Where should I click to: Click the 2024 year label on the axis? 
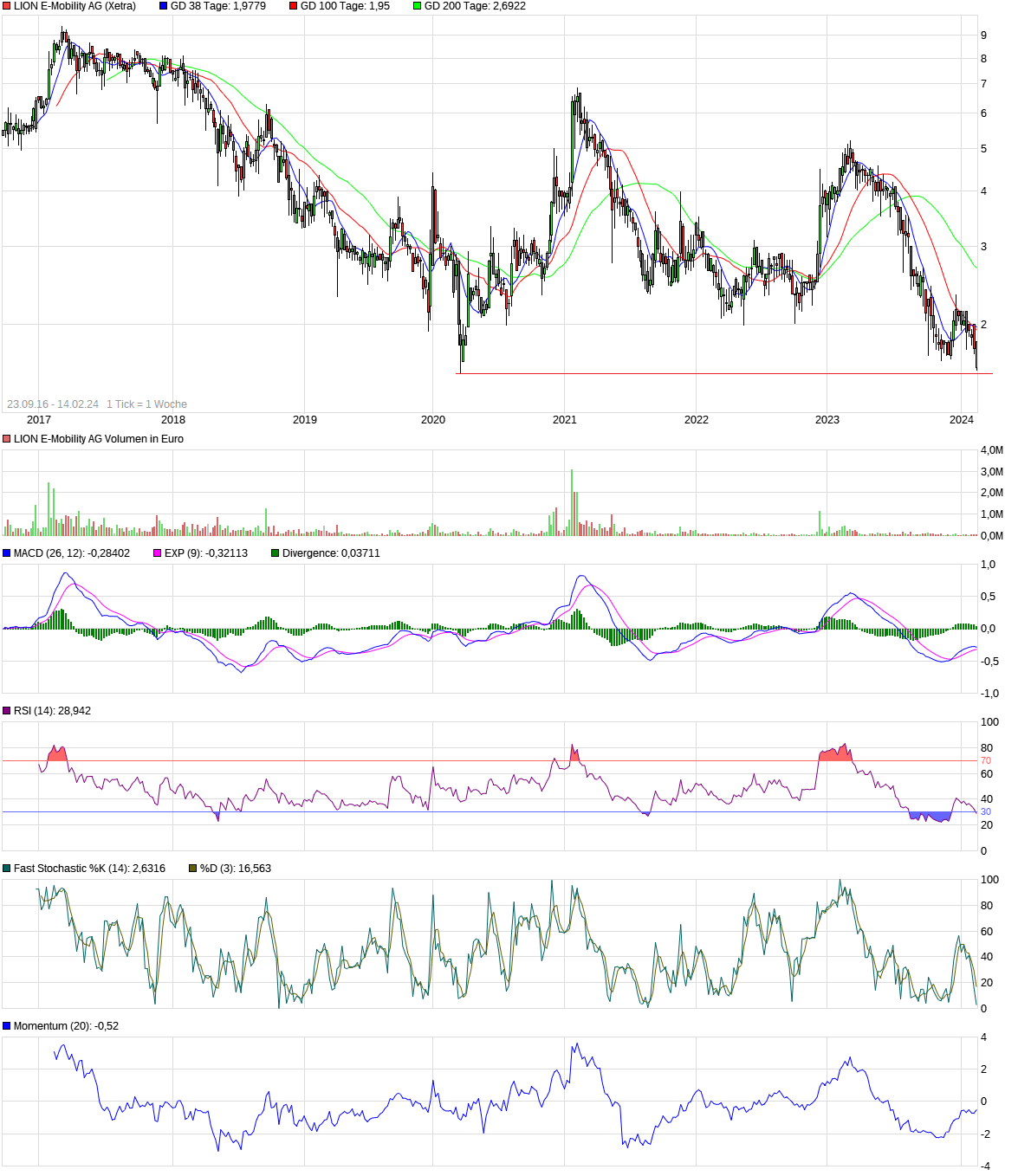(x=962, y=420)
